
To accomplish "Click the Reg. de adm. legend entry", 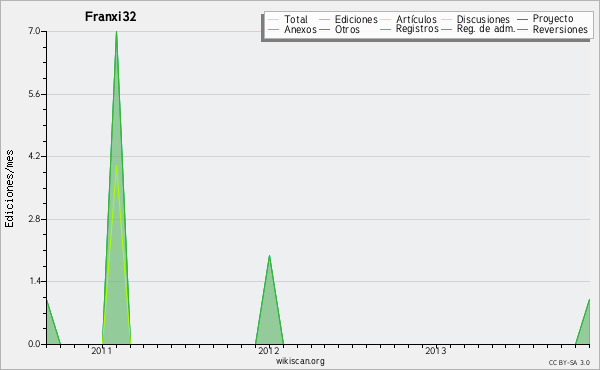I will (x=478, y=29).
